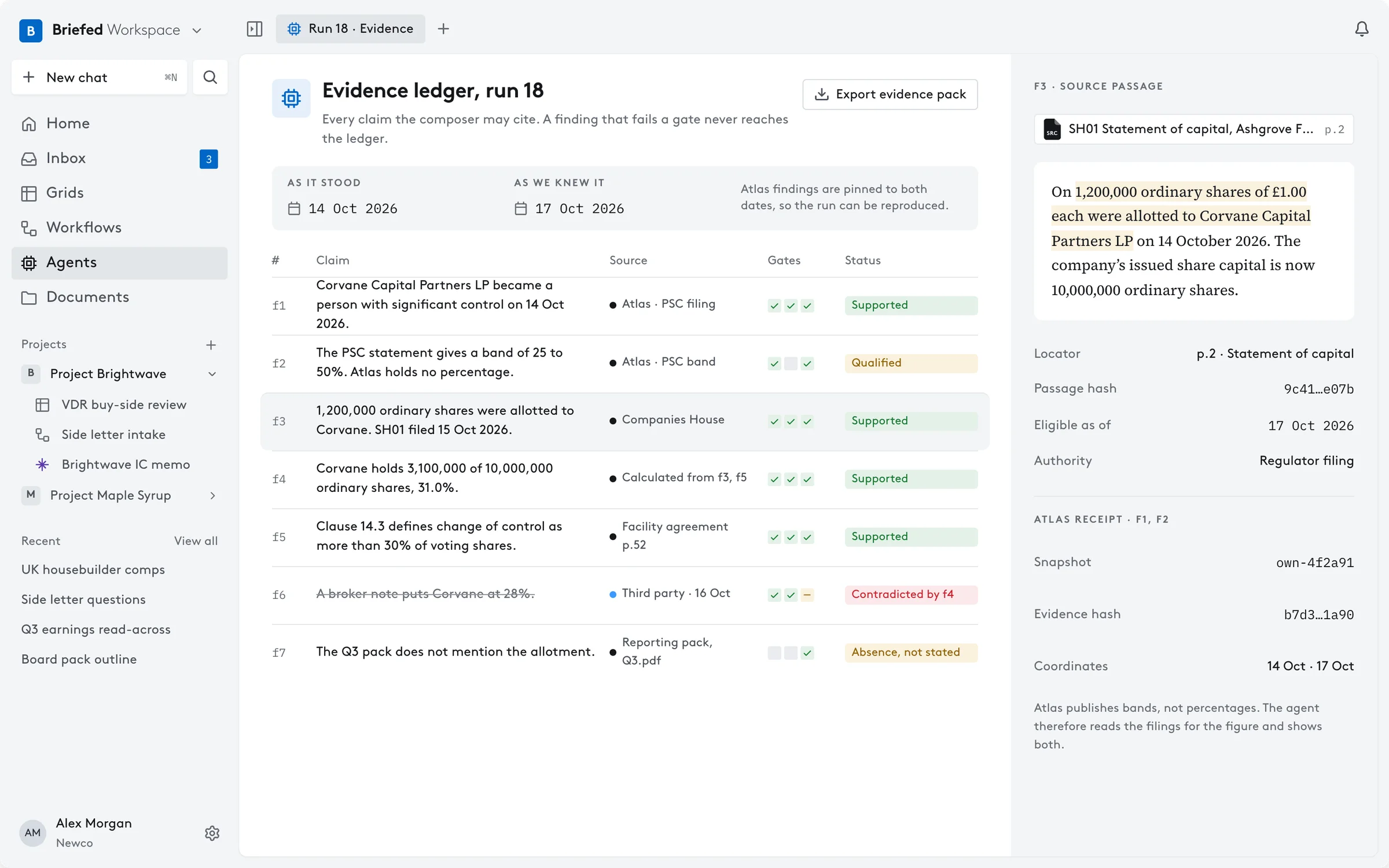Start a New chat
This screenshot has width=1389, height=868.
click(99, 77)
